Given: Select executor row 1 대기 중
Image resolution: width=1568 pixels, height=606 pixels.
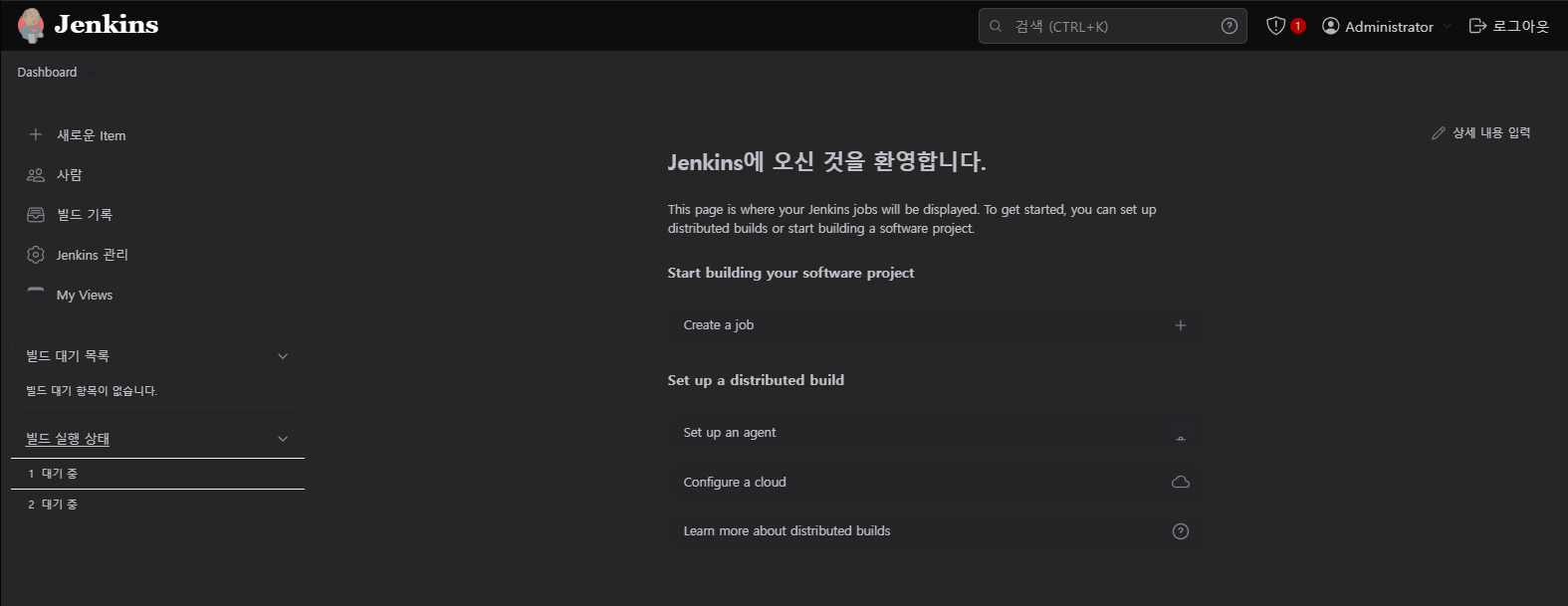Looking at the screenshot, I should (x=157, y=474).
